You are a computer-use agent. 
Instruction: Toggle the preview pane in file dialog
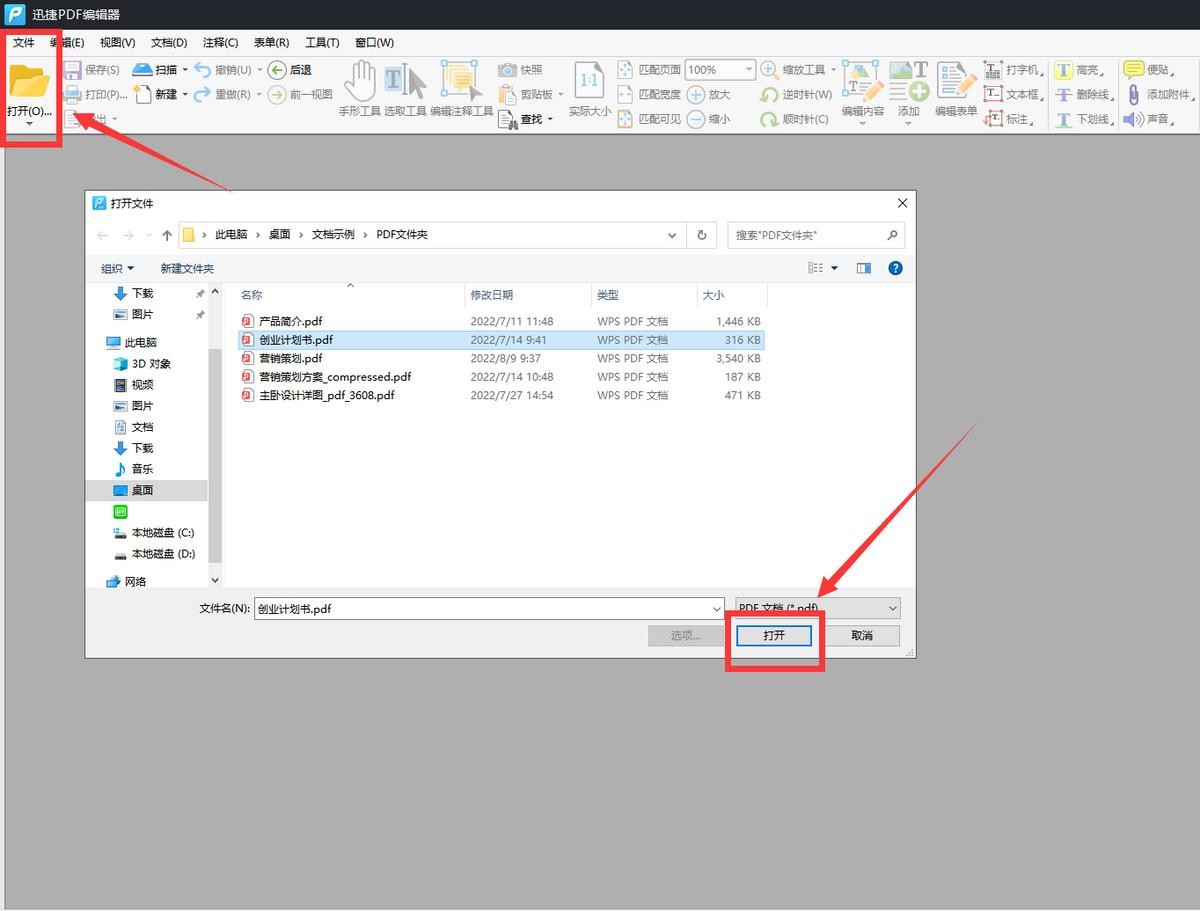[864, 268]
